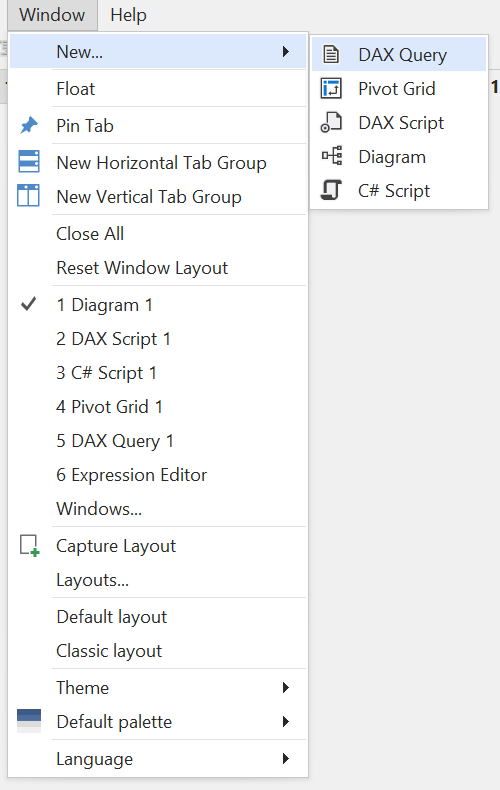500x790 pixels.
Task: Click the DAX Query document icon
Action: (x=331, y=54)
